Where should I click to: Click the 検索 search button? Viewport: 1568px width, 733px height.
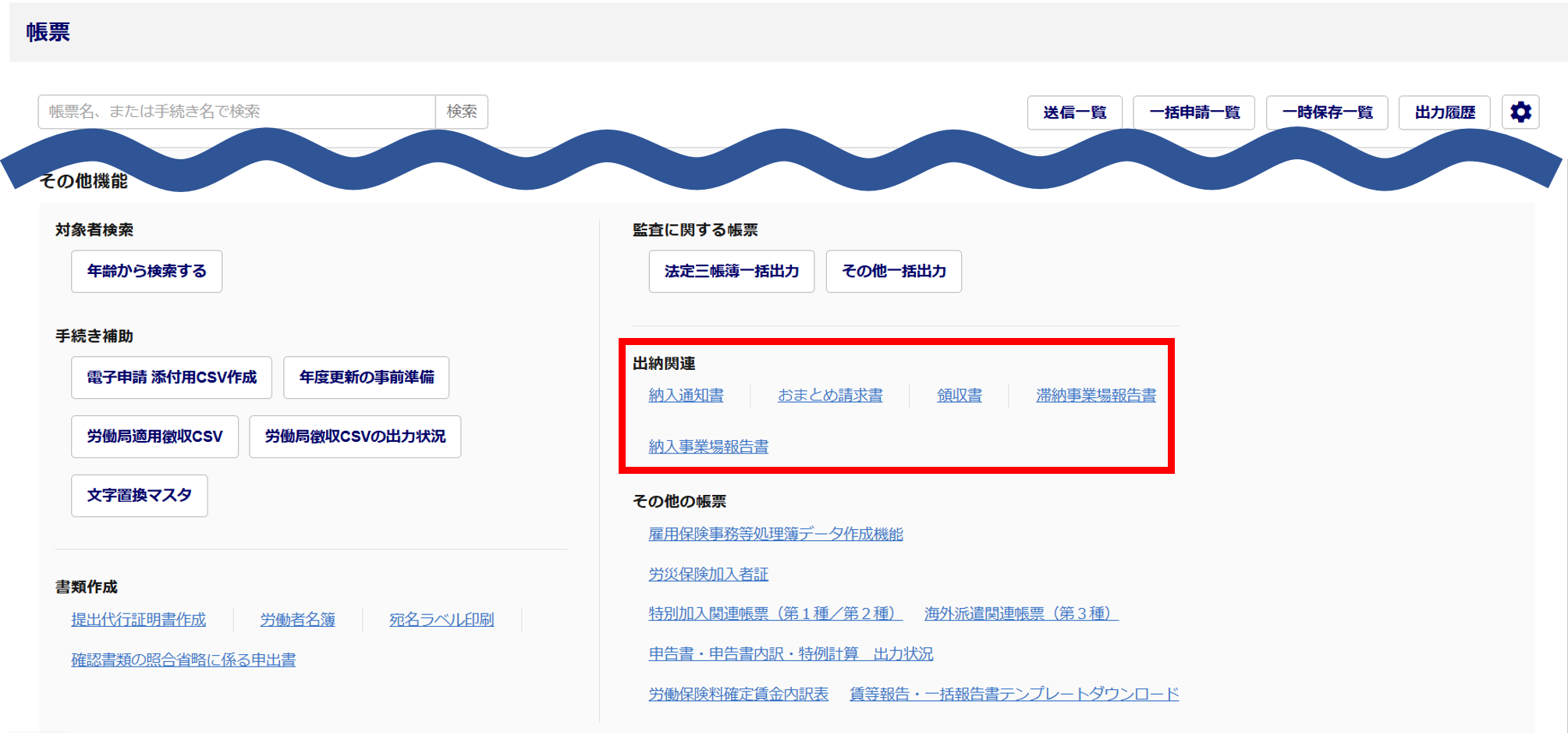(x=461, y=112)
